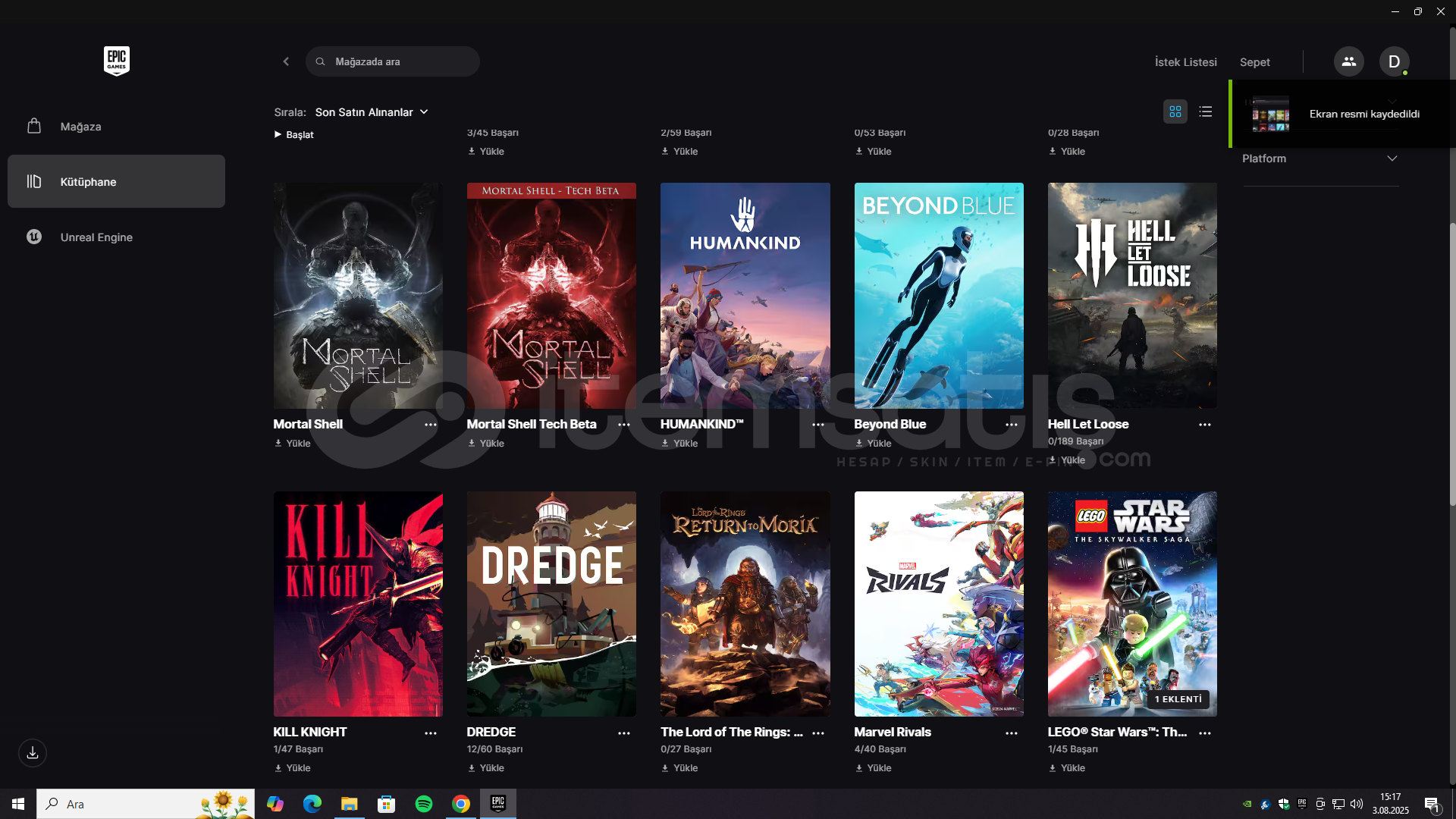Open options for KILL KNIGHT
This screenshot has width=1456, height=819.
click(x=431, y=733)
